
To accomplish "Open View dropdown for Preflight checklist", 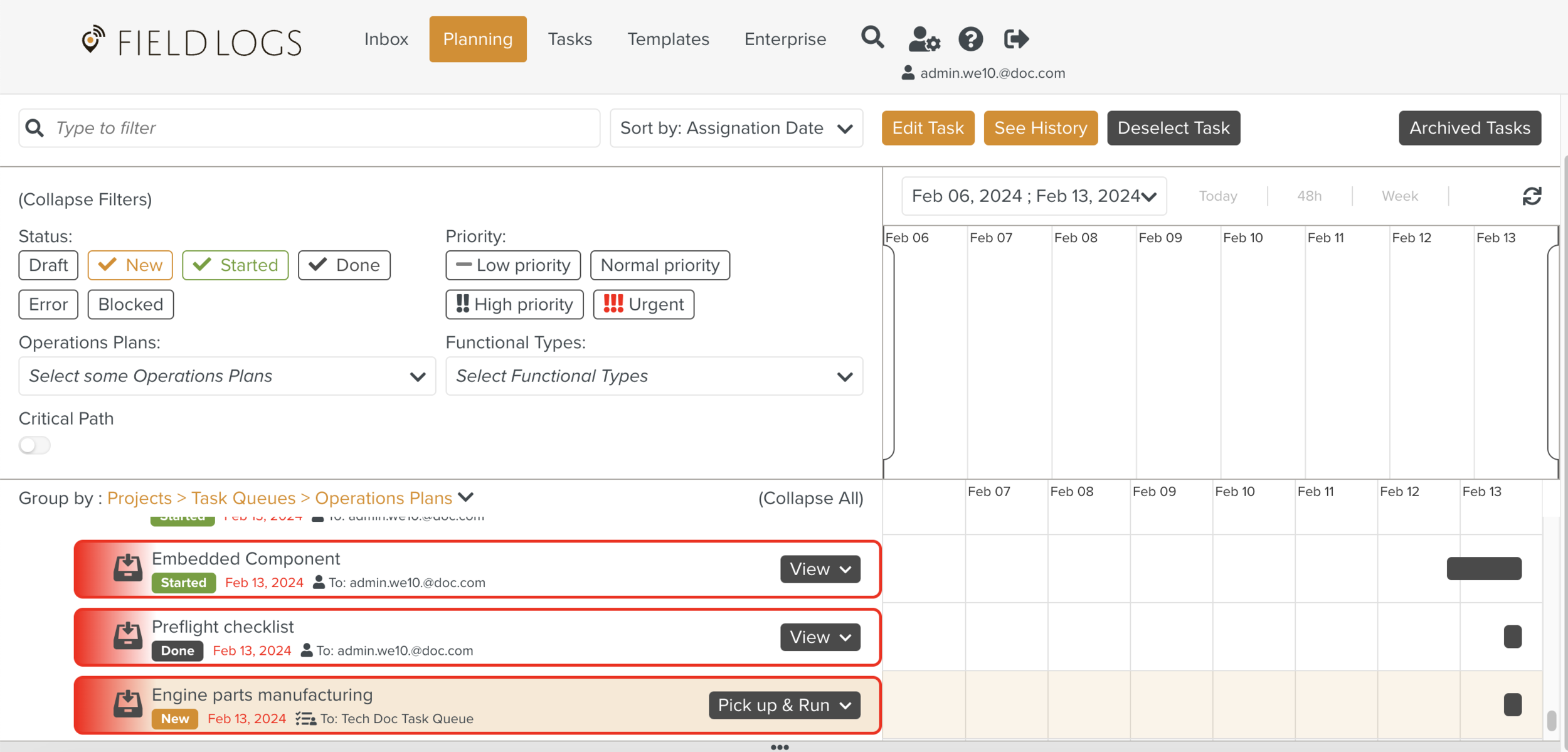I will tap(820, 637).
